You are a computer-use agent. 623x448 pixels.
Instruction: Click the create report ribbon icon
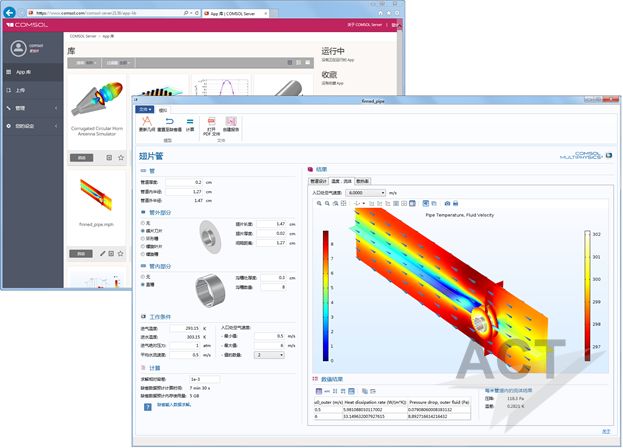231,121
